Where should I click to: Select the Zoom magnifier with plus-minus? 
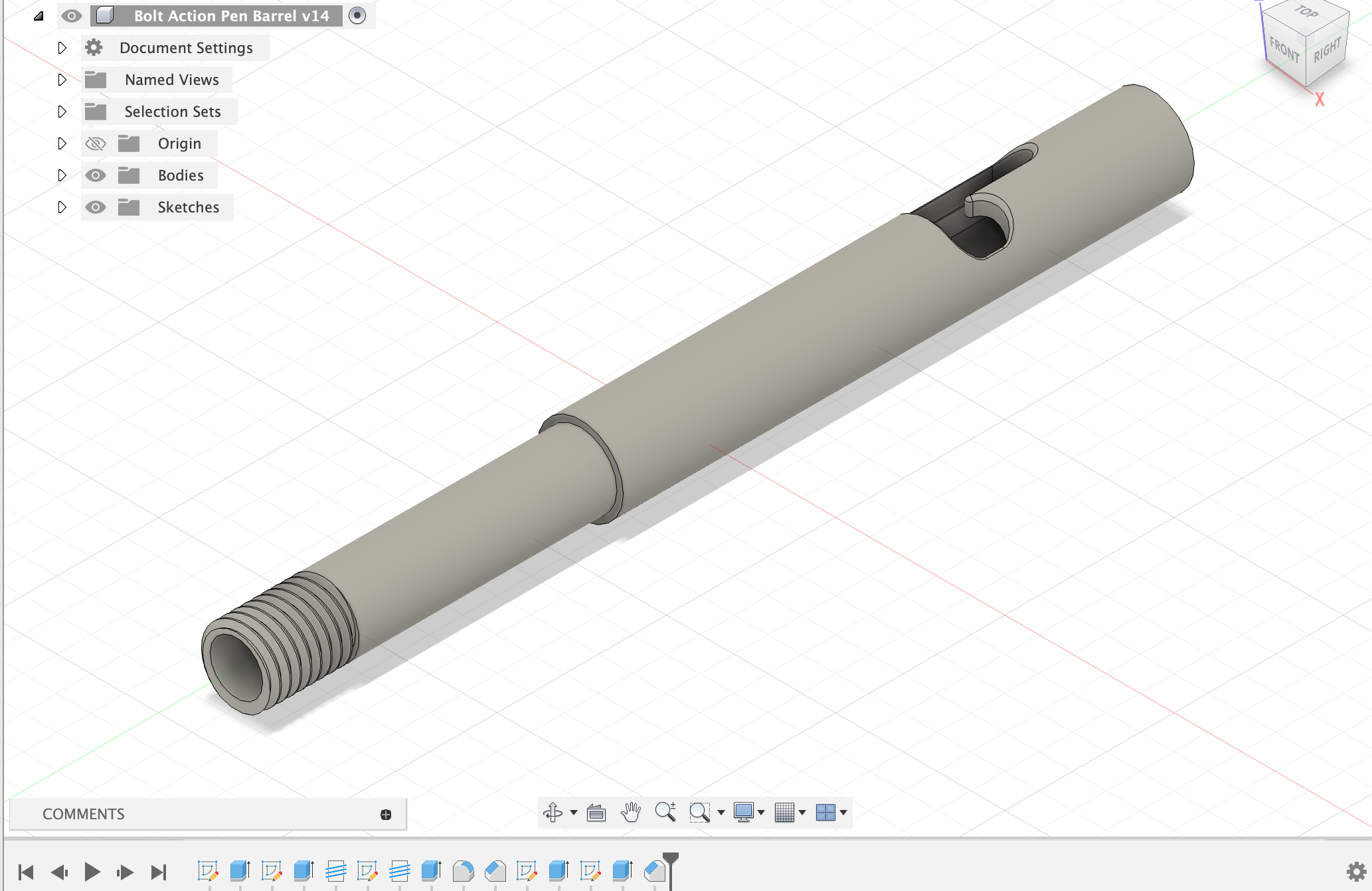coord(665,812)
